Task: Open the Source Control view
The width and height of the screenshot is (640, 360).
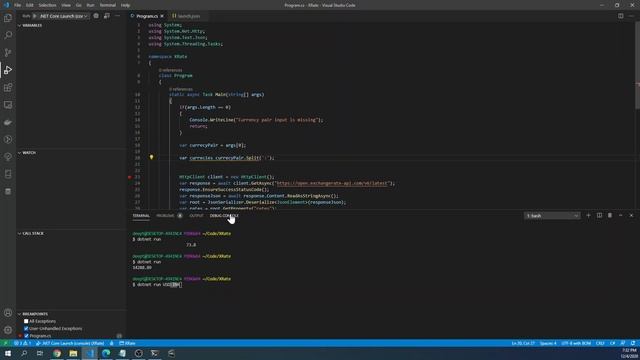Action: (8, 53)
